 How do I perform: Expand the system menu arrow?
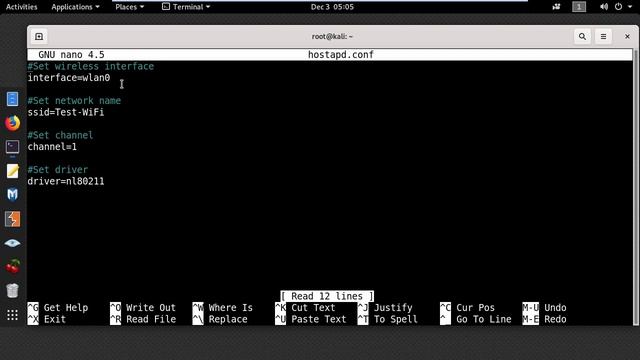click(x=629, y=7)
